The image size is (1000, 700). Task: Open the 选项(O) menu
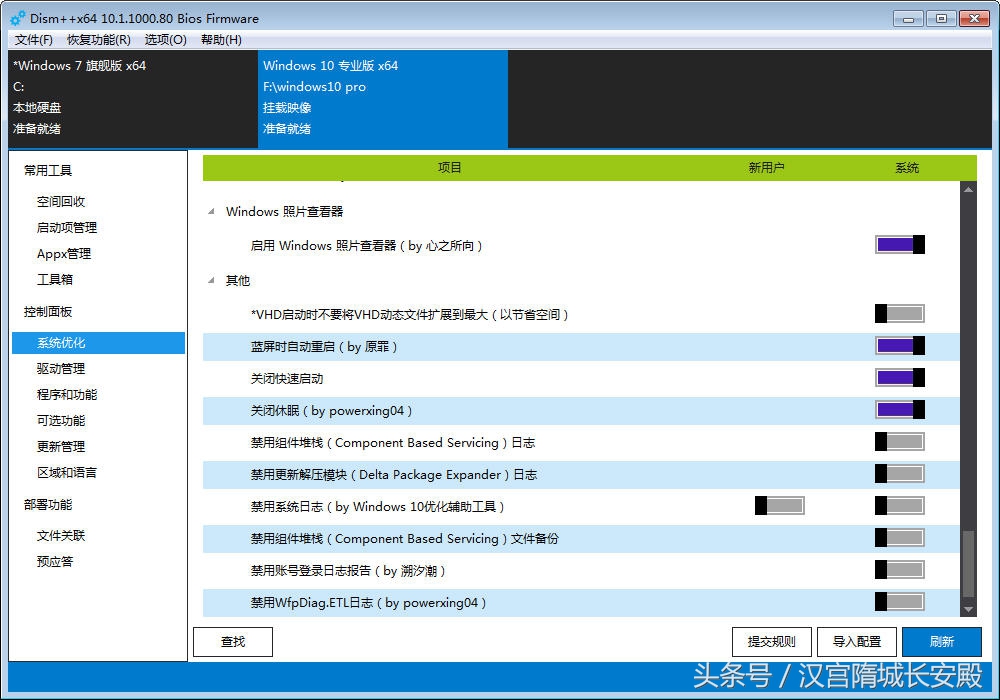click(166, 40)
